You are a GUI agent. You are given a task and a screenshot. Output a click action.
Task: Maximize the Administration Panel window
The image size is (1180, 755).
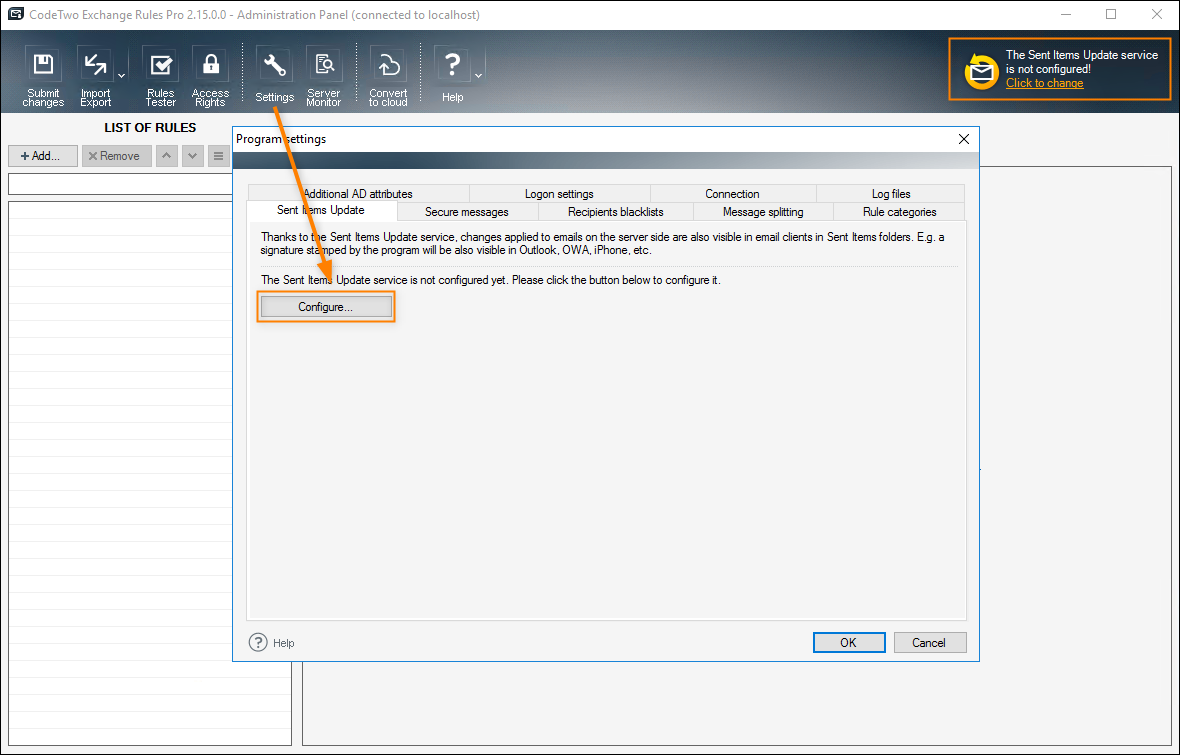coord(1111,14)
